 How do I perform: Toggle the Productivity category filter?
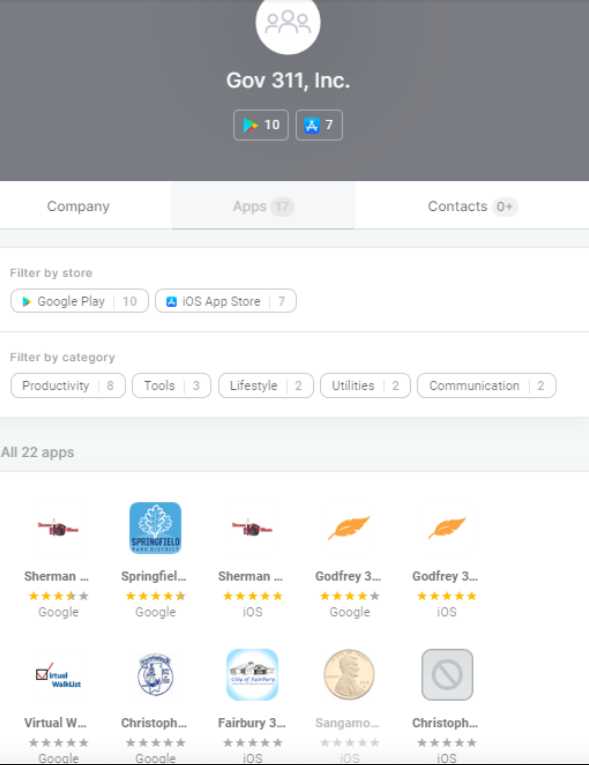coord(68,385)
